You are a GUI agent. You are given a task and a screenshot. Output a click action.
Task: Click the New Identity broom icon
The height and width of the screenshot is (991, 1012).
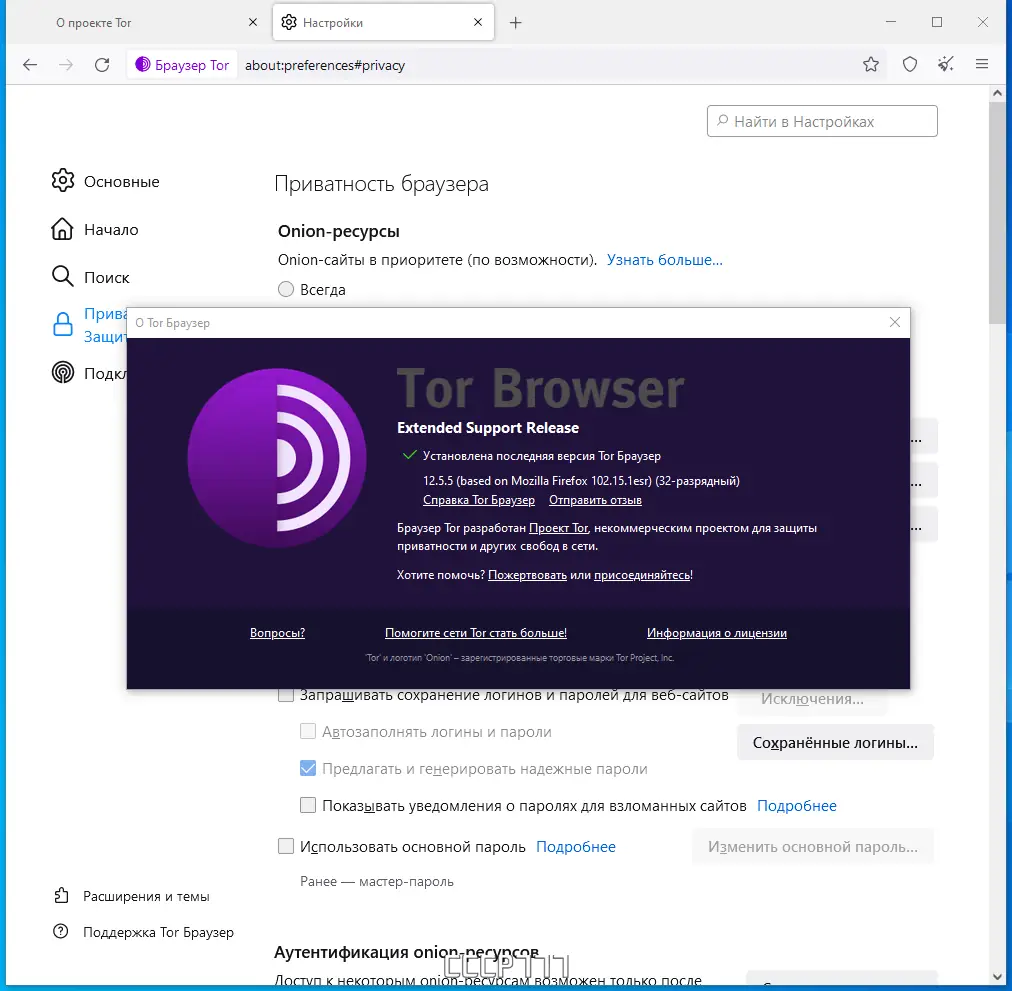946,64
